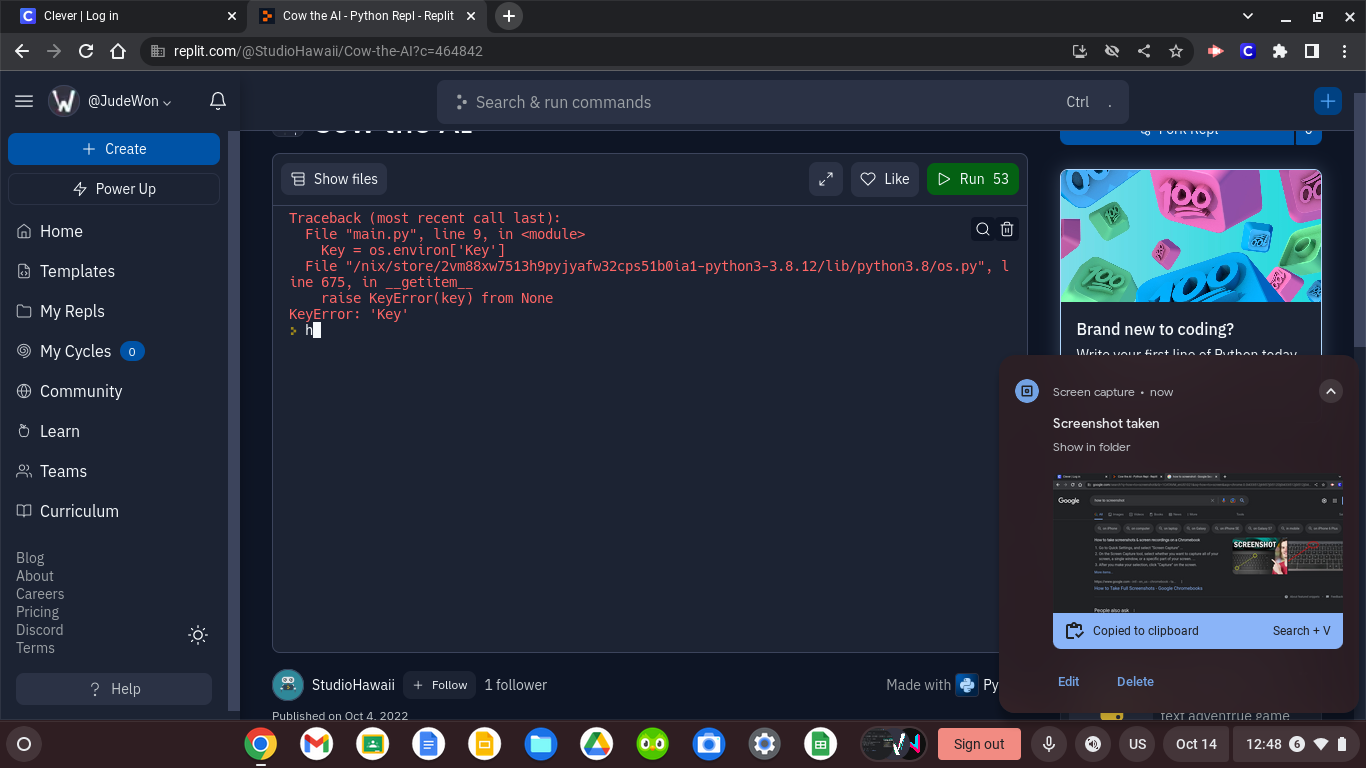Screen dimensions: 1366x768
Task: Open the tab search dropdown arrow
Action: (x=1248, y=16)
